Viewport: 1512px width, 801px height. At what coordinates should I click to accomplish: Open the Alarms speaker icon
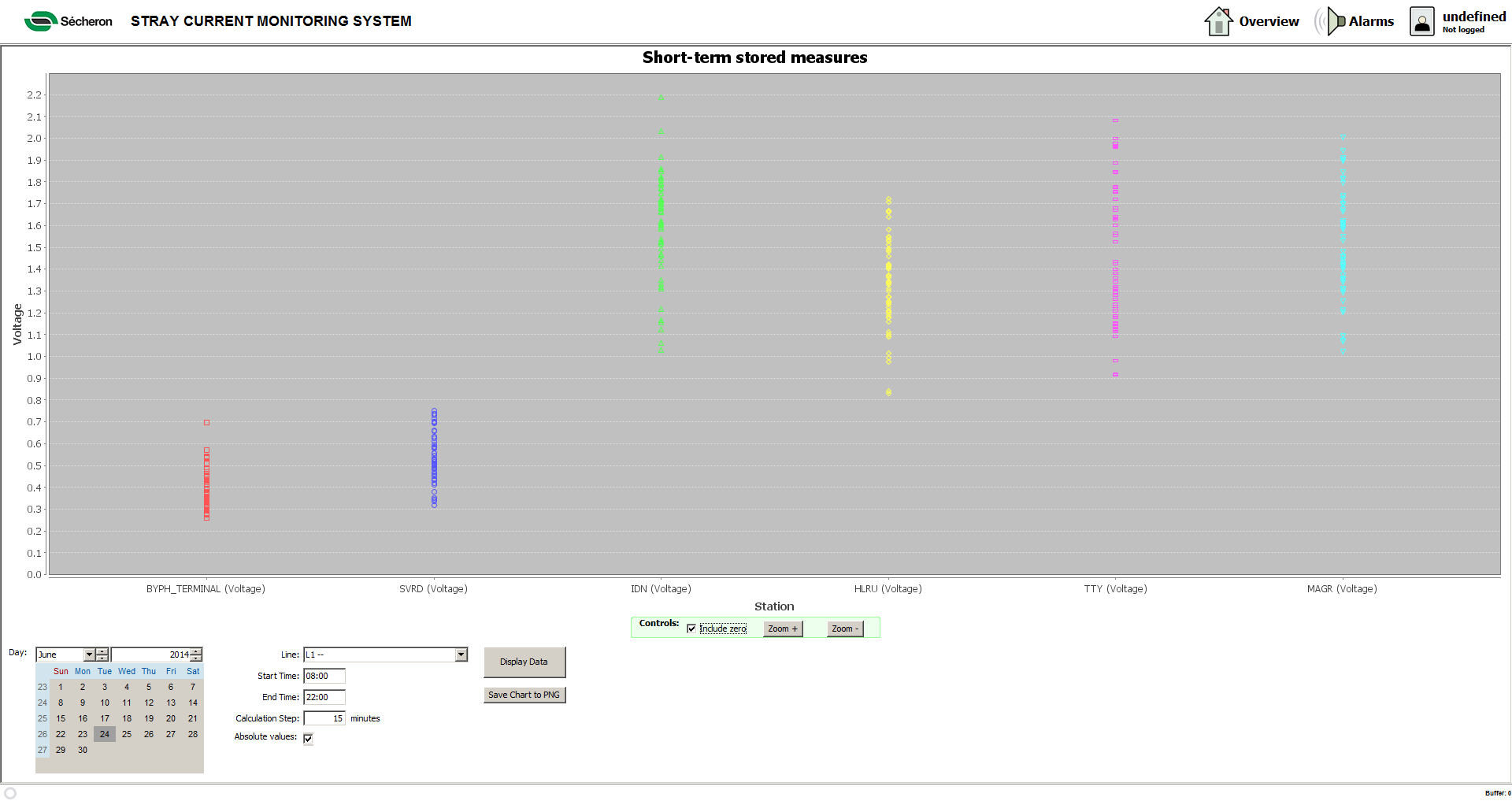point(1330,21)
